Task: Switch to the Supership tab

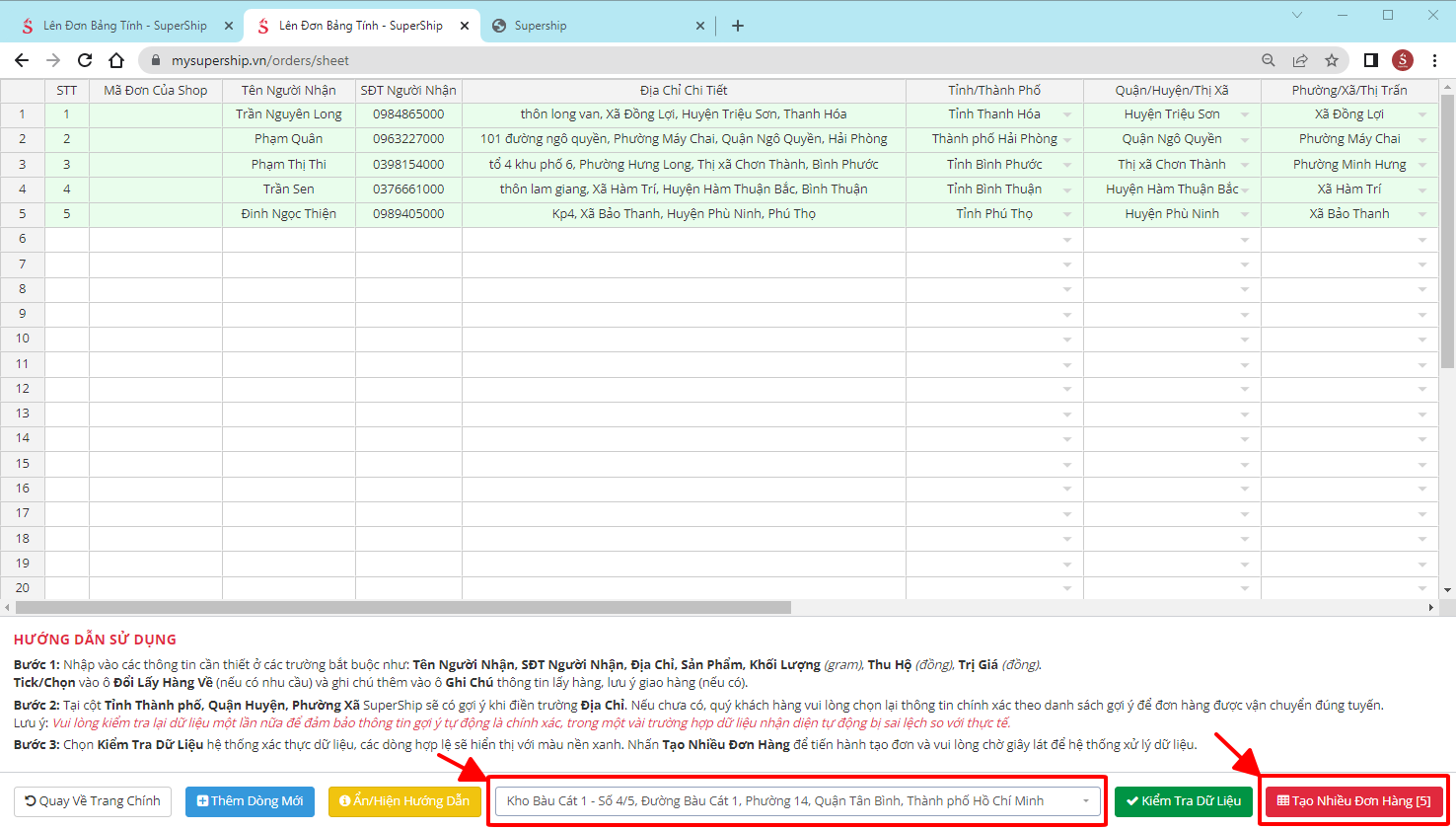Action: [599, 26]
